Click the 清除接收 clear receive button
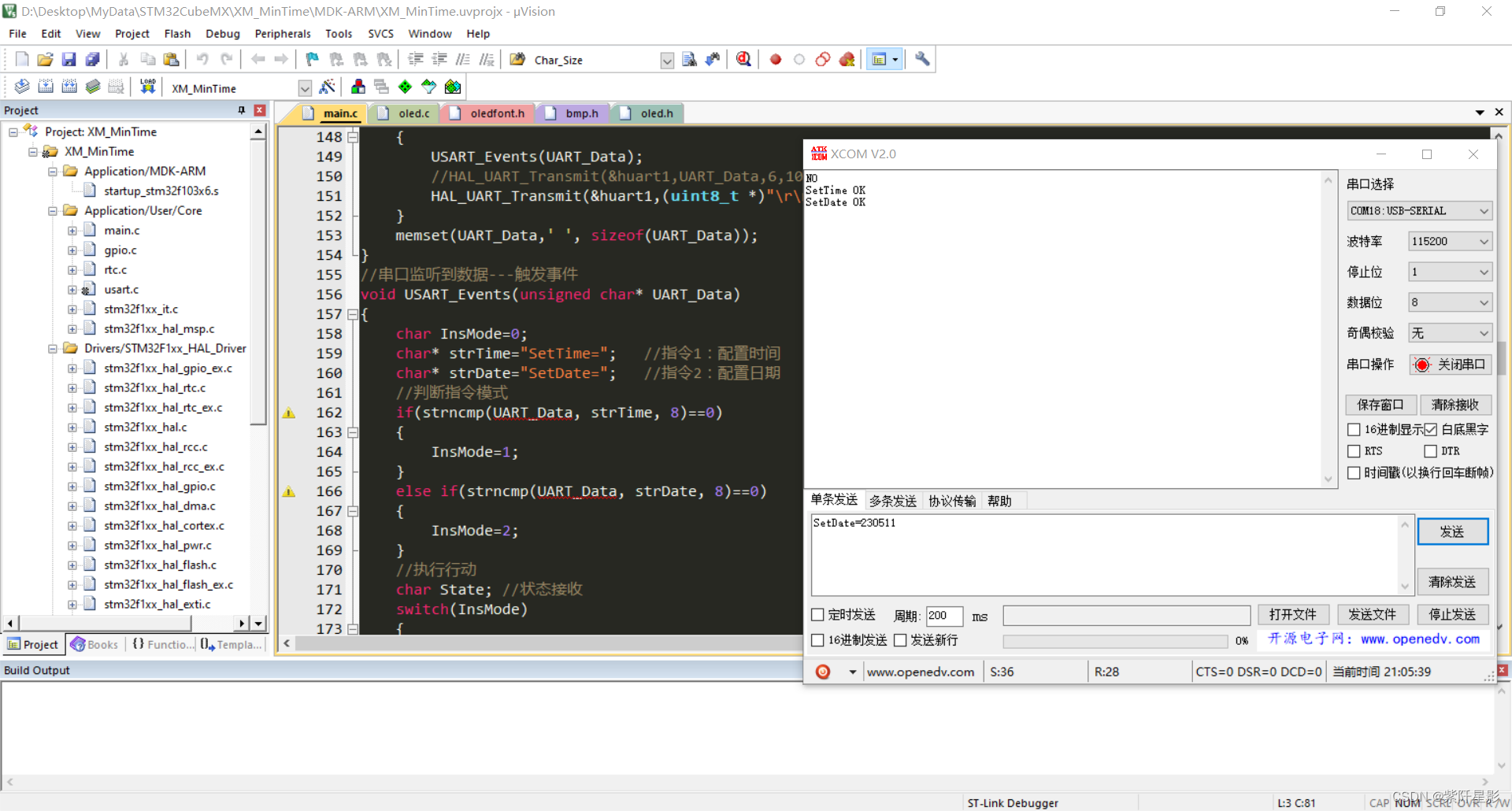Screen dimensions: 1512x811 pos(1455,405)
